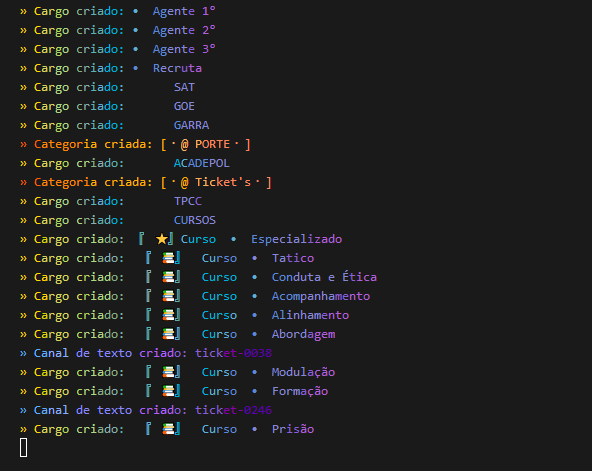592x471 pixels.
Task: Click the Ticket's category text
Action: 223,182
